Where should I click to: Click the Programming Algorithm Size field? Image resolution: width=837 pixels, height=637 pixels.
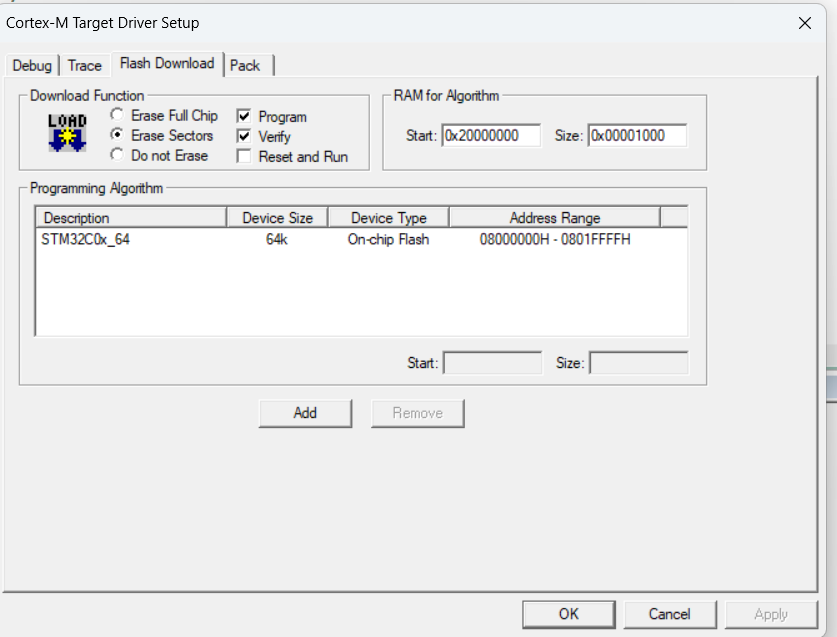639,363
